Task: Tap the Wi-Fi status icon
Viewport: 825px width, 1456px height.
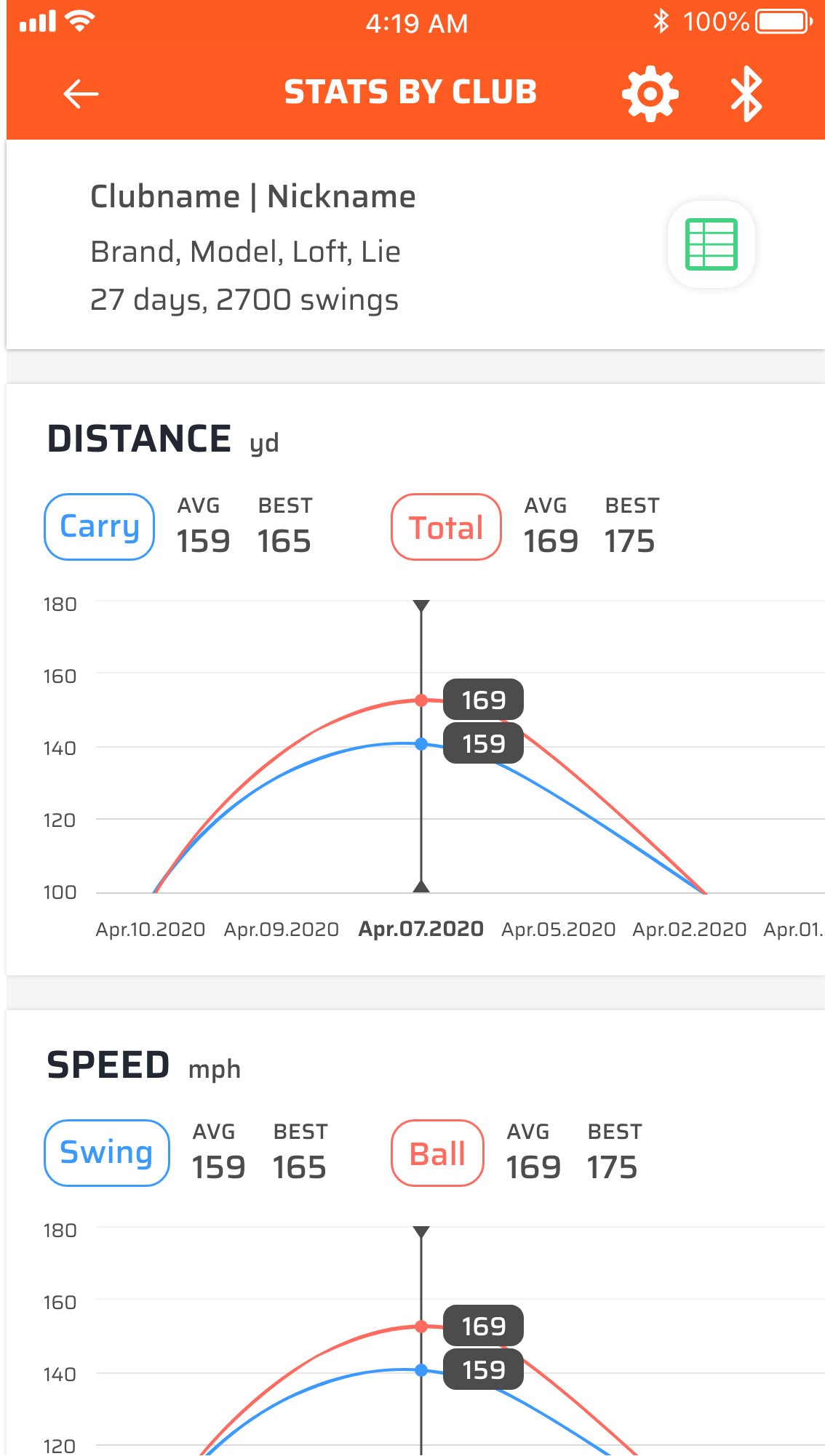Action: [79, 22]
